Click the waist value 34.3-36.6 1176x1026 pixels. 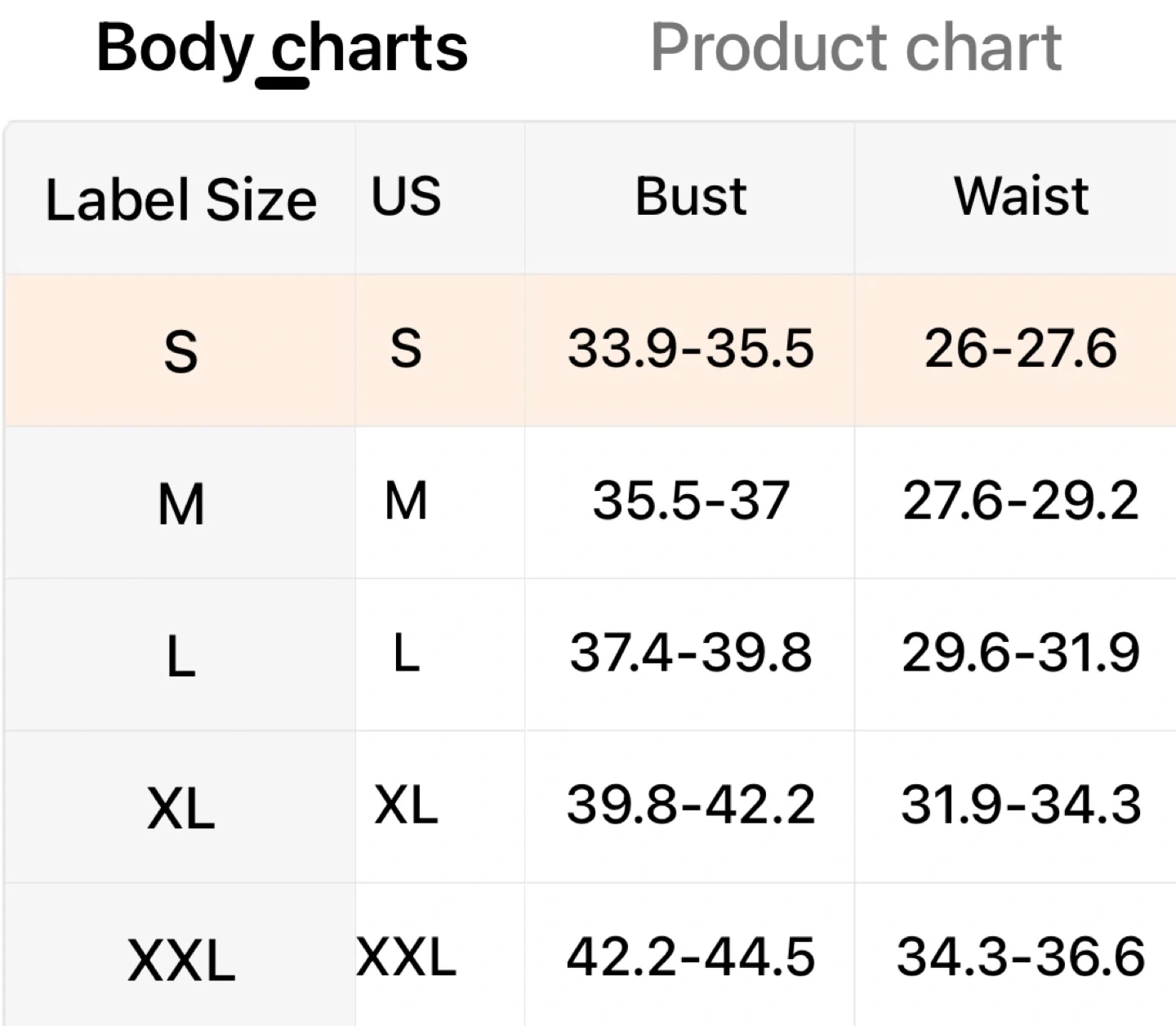(x=1021, y=957)
